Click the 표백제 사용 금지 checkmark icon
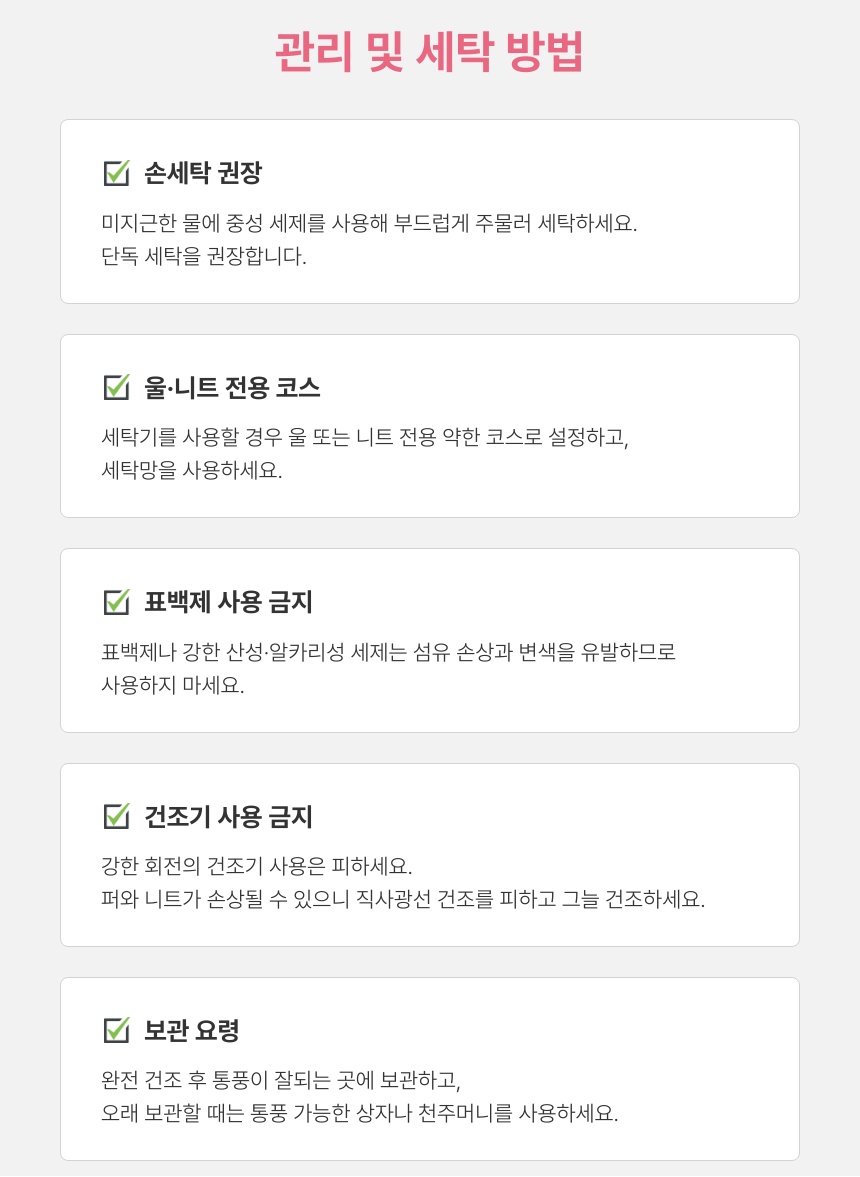The width and height of the screenshot is (860, 1177). (x=116, y=602)
